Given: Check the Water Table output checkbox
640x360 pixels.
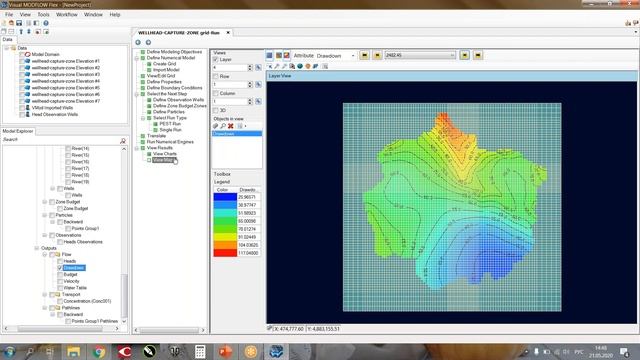Looking at the screenshot, I should [60, 288].
